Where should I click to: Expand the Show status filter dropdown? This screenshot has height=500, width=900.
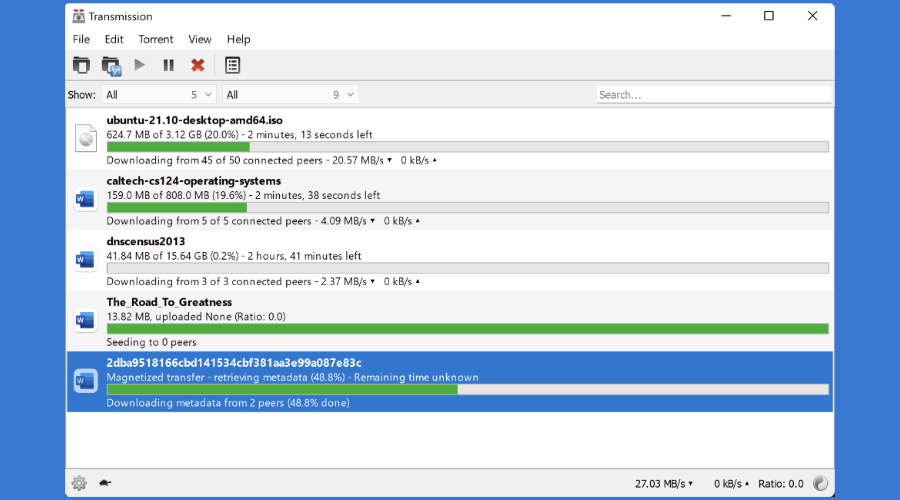pos(159,95)
